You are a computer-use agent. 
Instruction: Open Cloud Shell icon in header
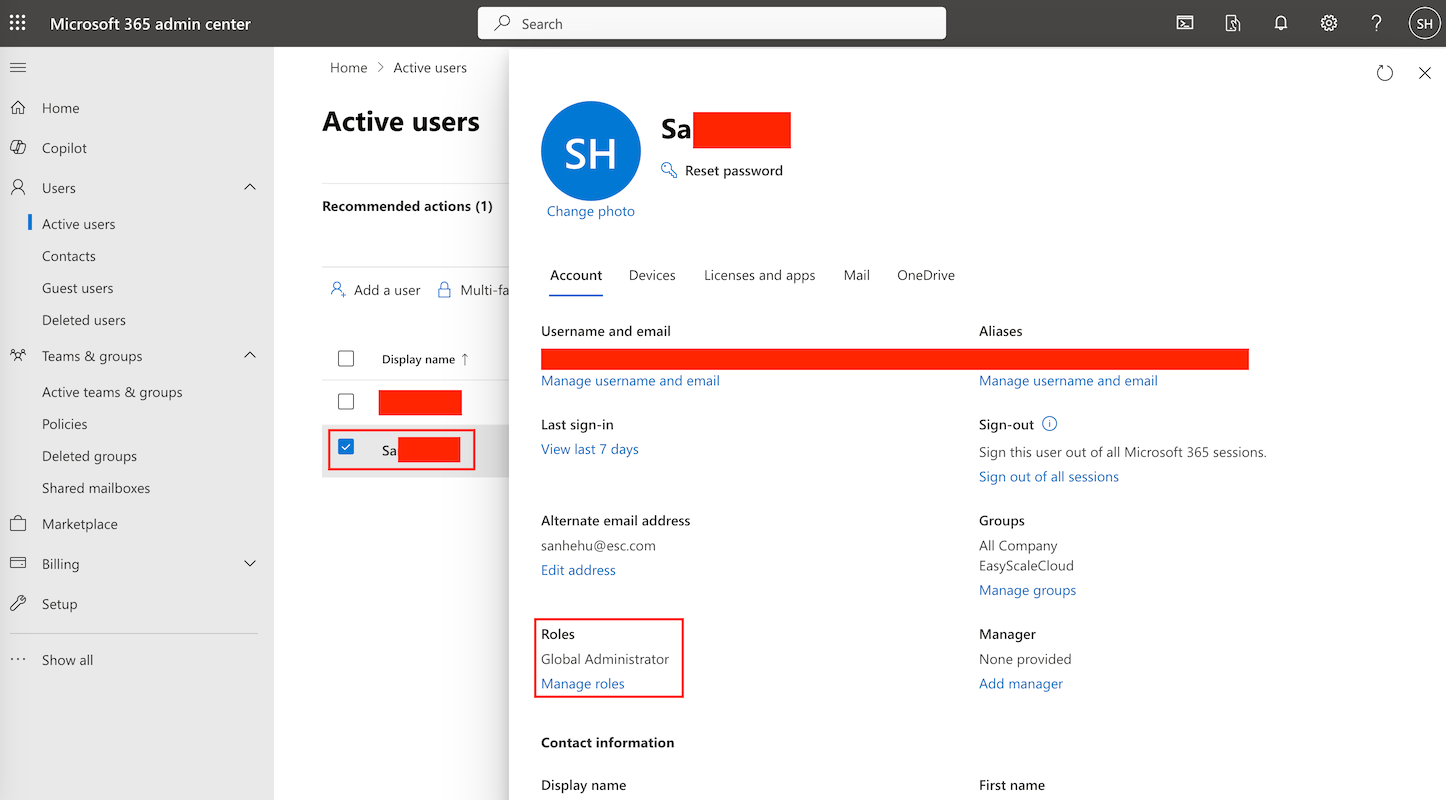1185,23
